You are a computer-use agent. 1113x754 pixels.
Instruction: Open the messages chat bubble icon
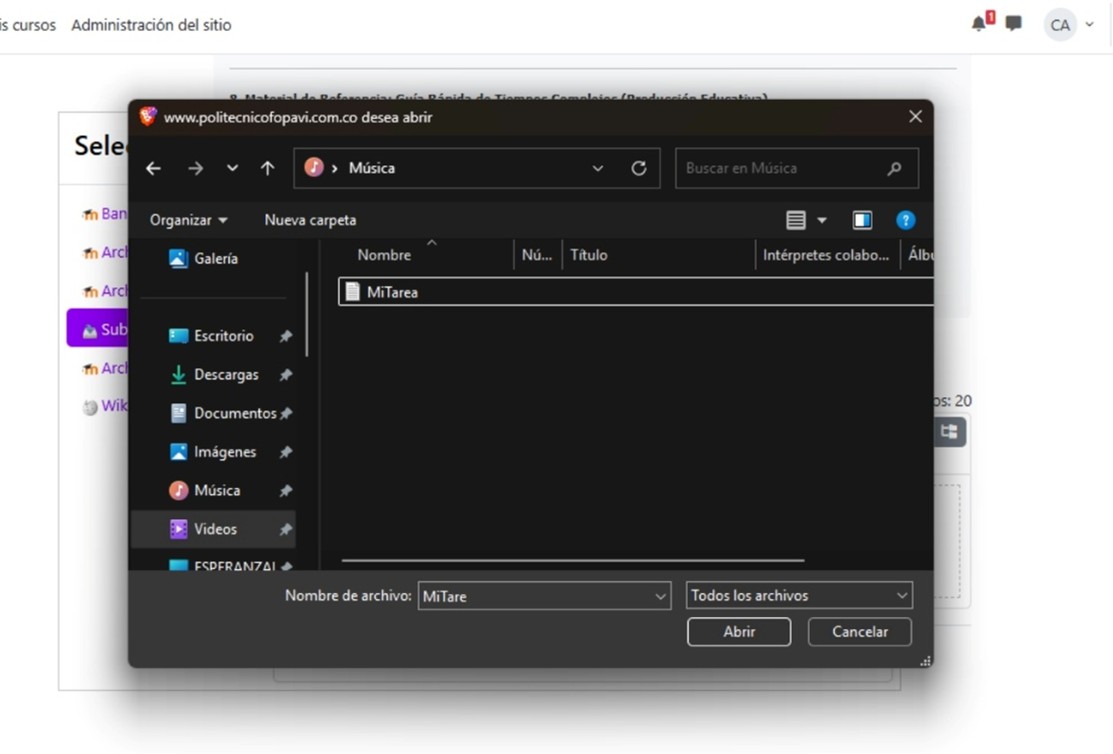click(1013, 24)
